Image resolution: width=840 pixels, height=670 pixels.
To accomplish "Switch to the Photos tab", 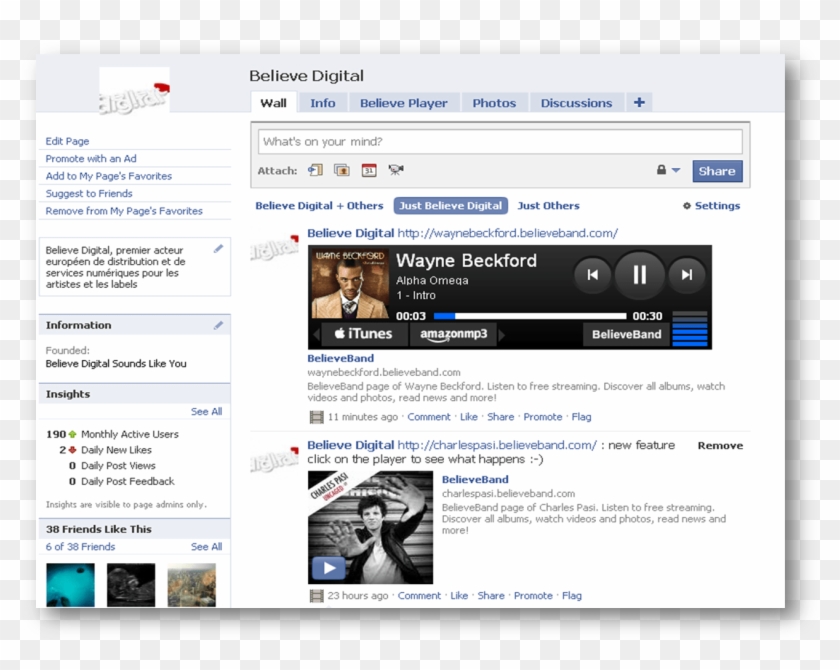I will (494, 103).
